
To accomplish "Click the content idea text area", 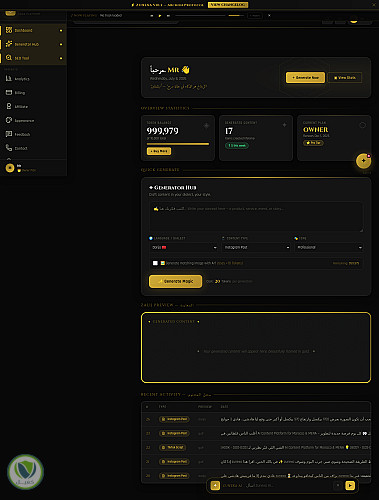I will point(256,217).
